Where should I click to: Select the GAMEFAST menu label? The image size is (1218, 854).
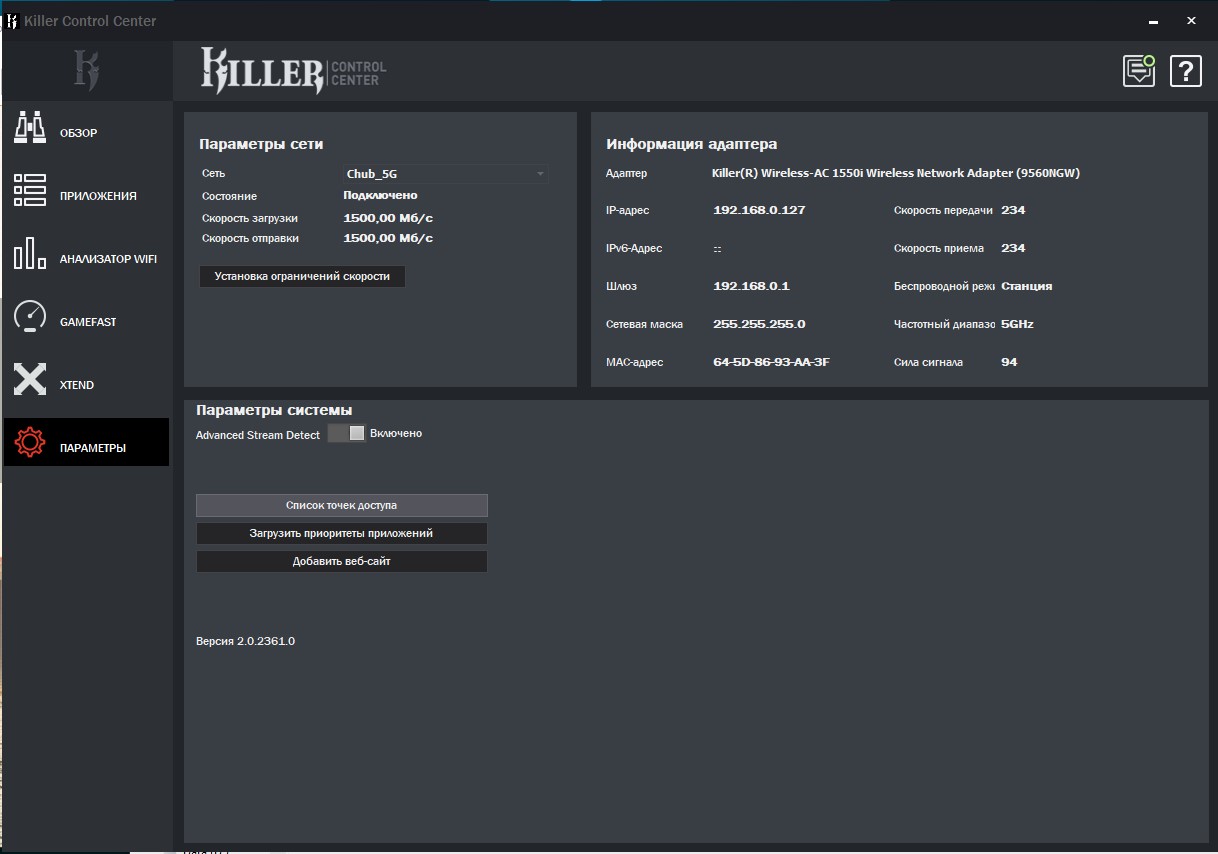[x=88, y=322]
